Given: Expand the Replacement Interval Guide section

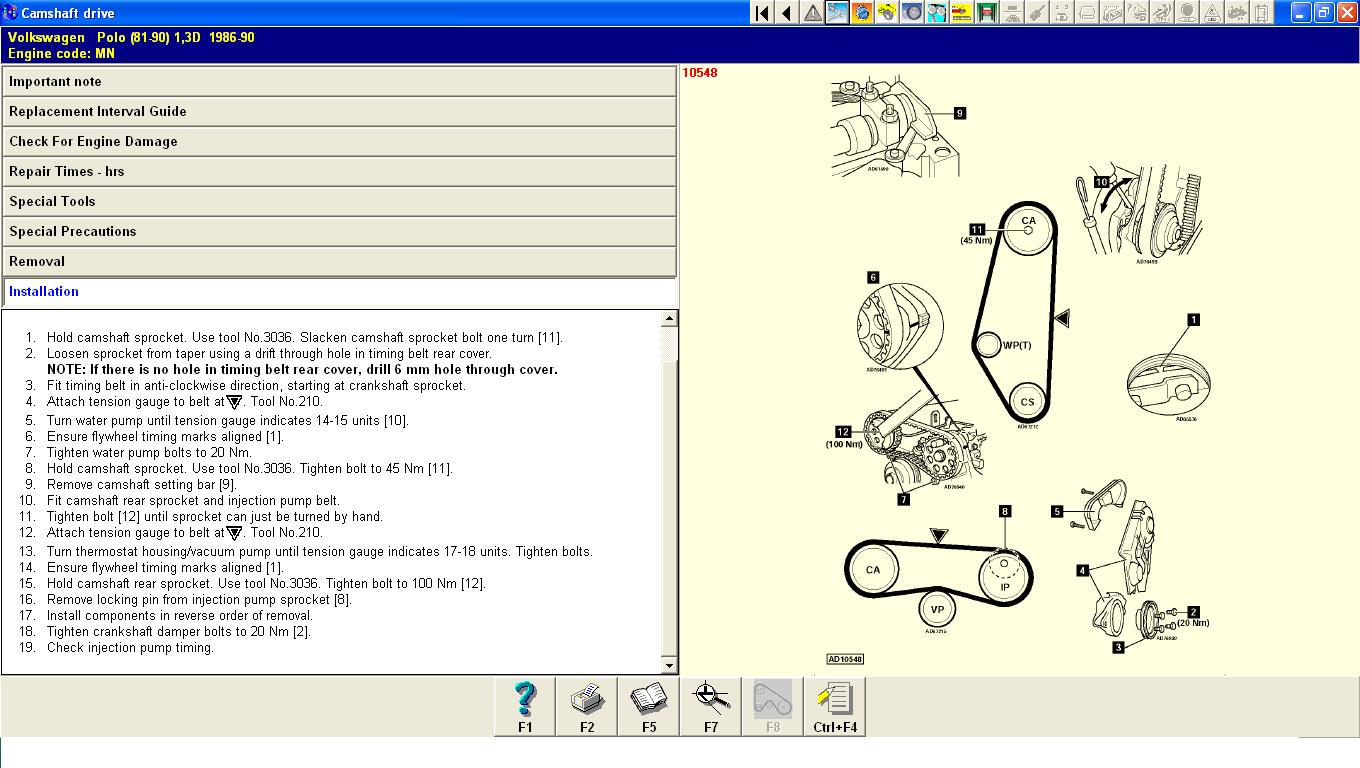Looking at the screenshot, I should click(339, 112).
